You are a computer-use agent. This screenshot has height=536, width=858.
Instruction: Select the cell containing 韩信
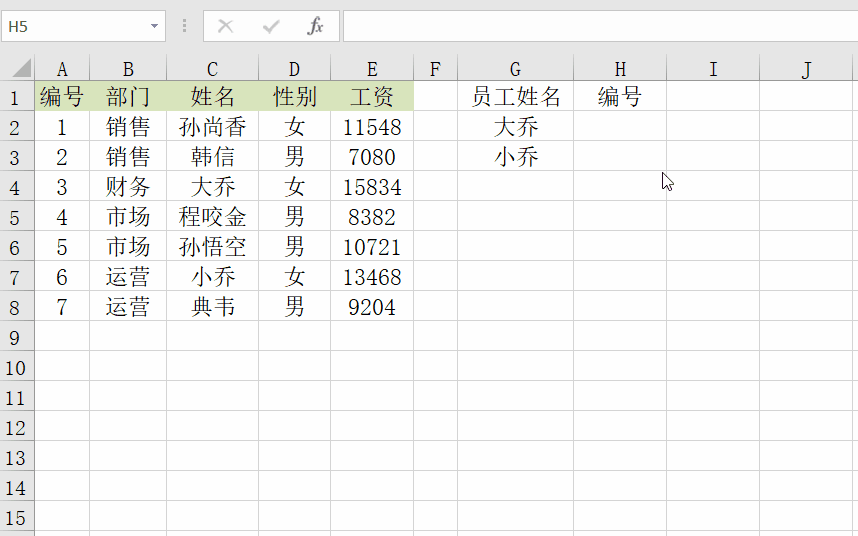click(212, 157)
